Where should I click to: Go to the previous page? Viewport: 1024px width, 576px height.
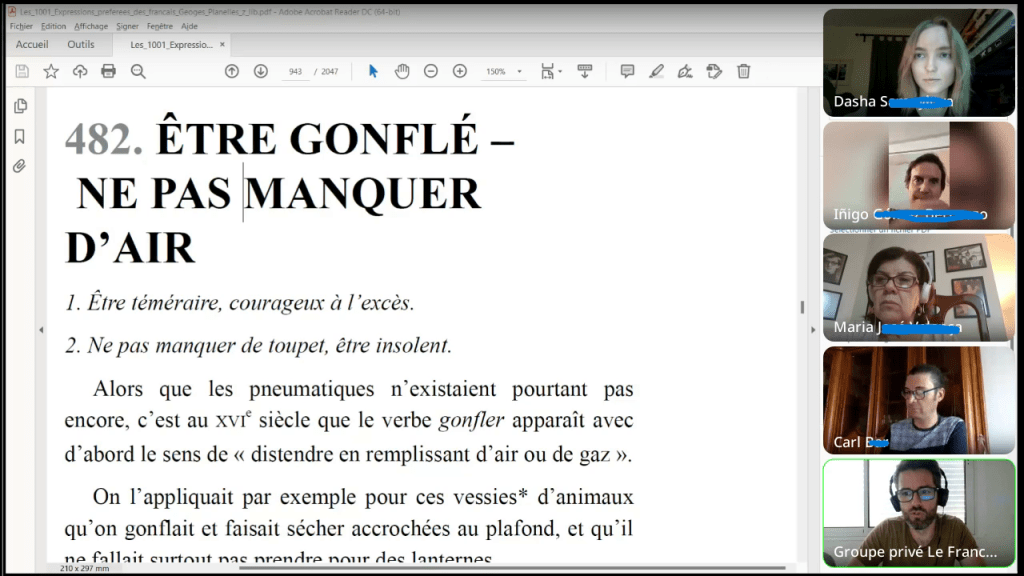(232, 71)
